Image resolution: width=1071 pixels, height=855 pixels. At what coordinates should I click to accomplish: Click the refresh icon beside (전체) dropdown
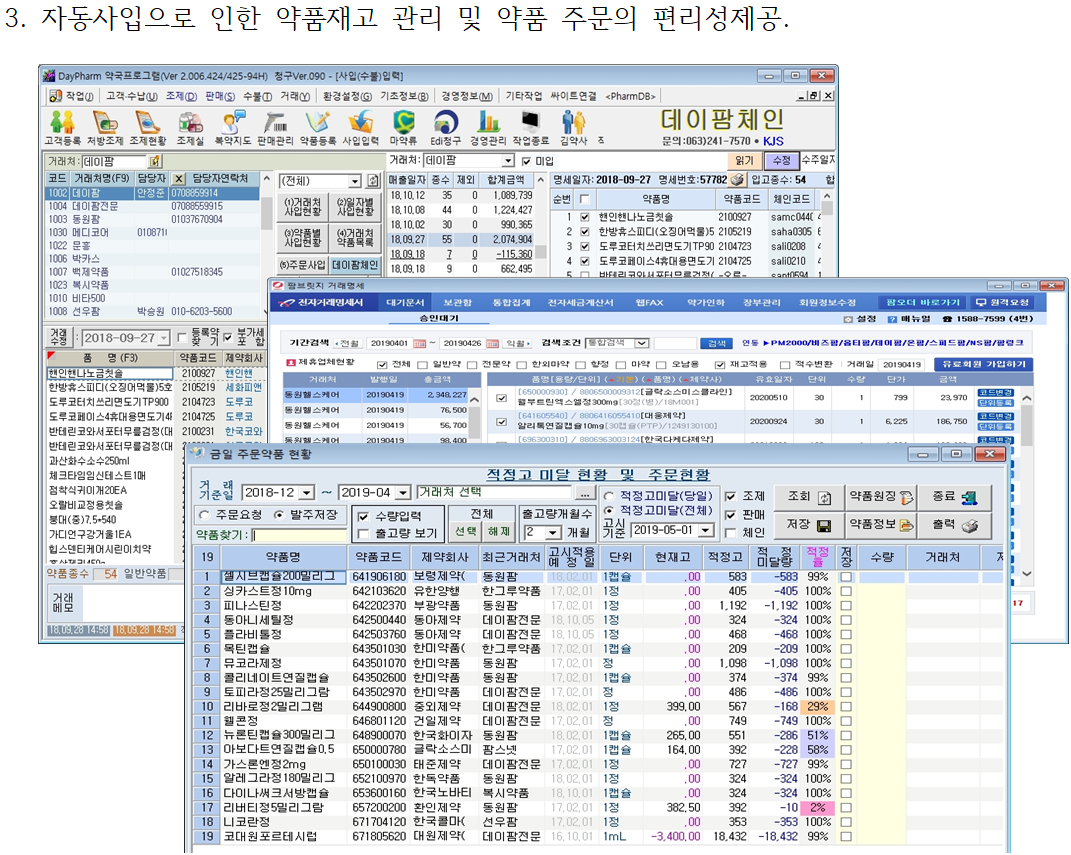coord(373,181)
